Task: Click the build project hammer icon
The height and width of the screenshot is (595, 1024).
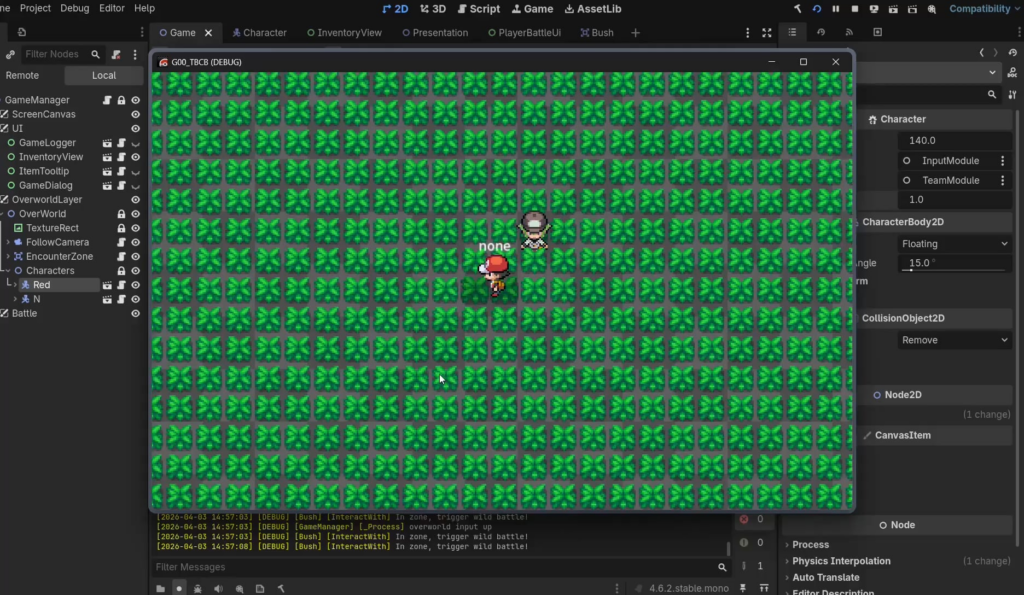Action: (797, 9)
